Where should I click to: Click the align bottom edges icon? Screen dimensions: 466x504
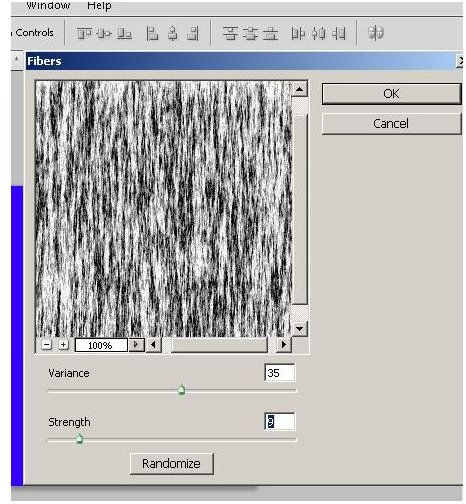(x=124, y=33)
